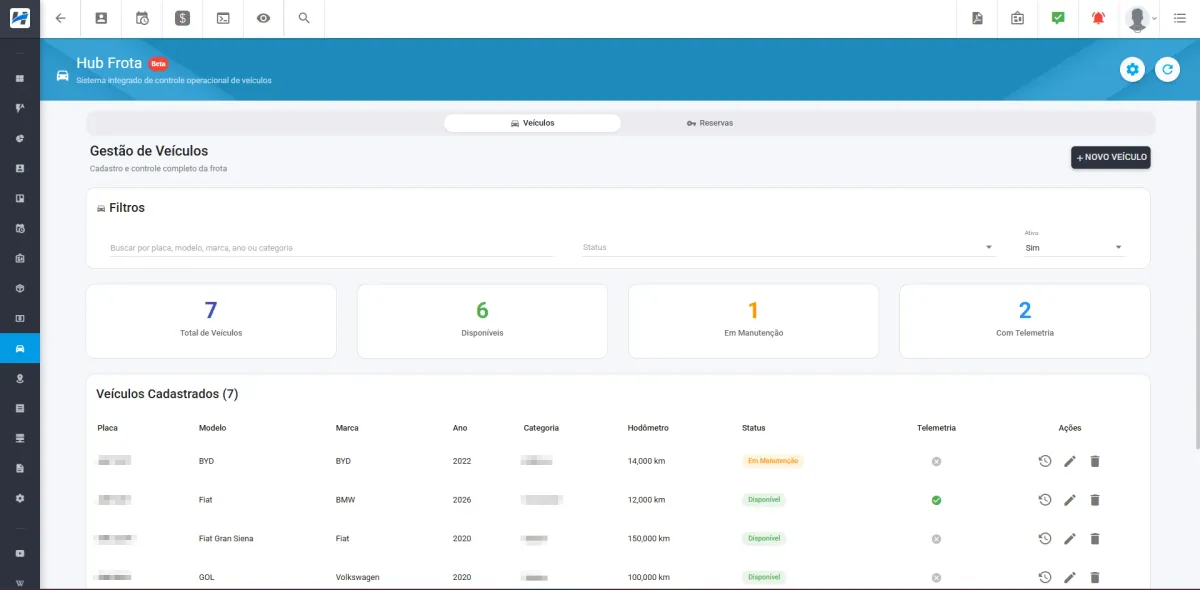Click the pie chart icon in sidebar
The height and width of the screenshot is (590, 1200).
click(x=20, y=138)
